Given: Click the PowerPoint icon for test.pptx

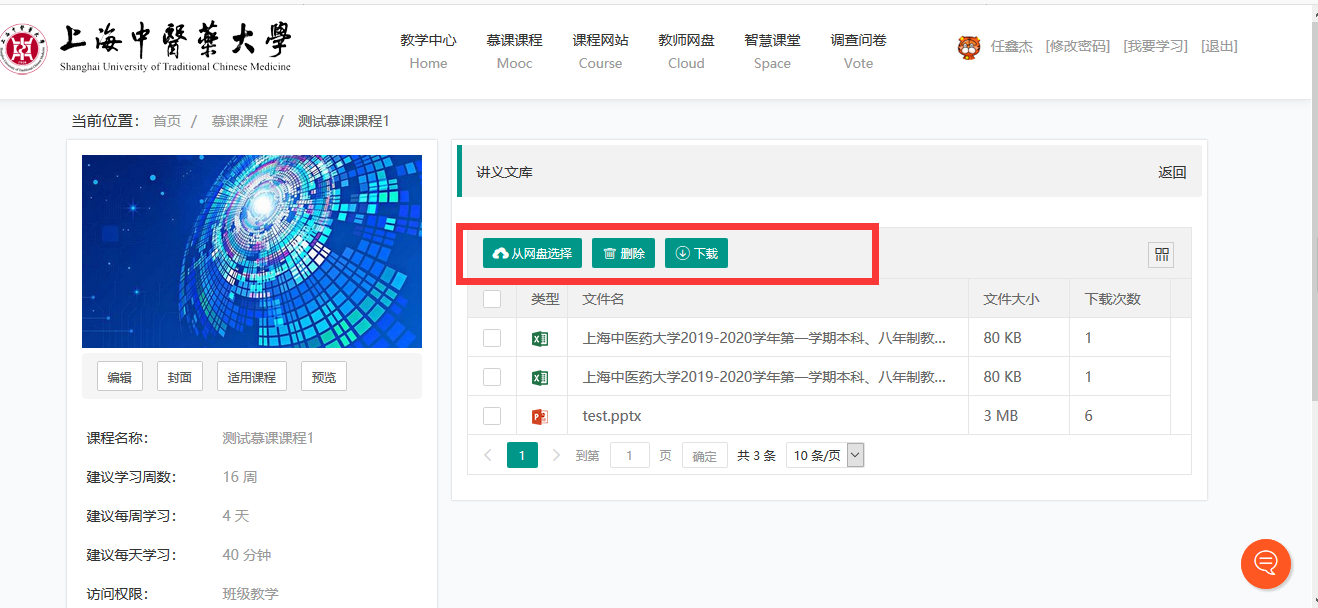Looking at the screenshot, I should pos(540,416).
